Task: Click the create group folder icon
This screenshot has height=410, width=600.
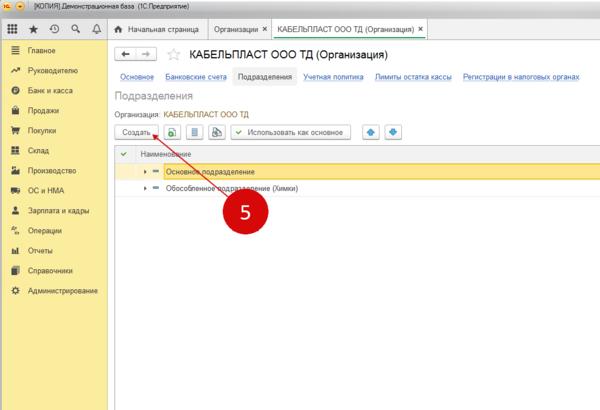Action: coord(173,132)
